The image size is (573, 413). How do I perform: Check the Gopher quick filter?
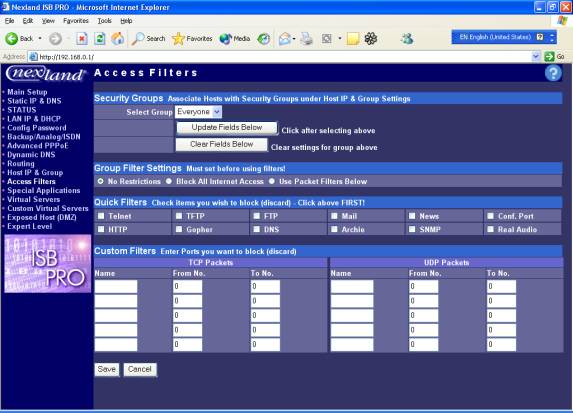pos(179,229)
